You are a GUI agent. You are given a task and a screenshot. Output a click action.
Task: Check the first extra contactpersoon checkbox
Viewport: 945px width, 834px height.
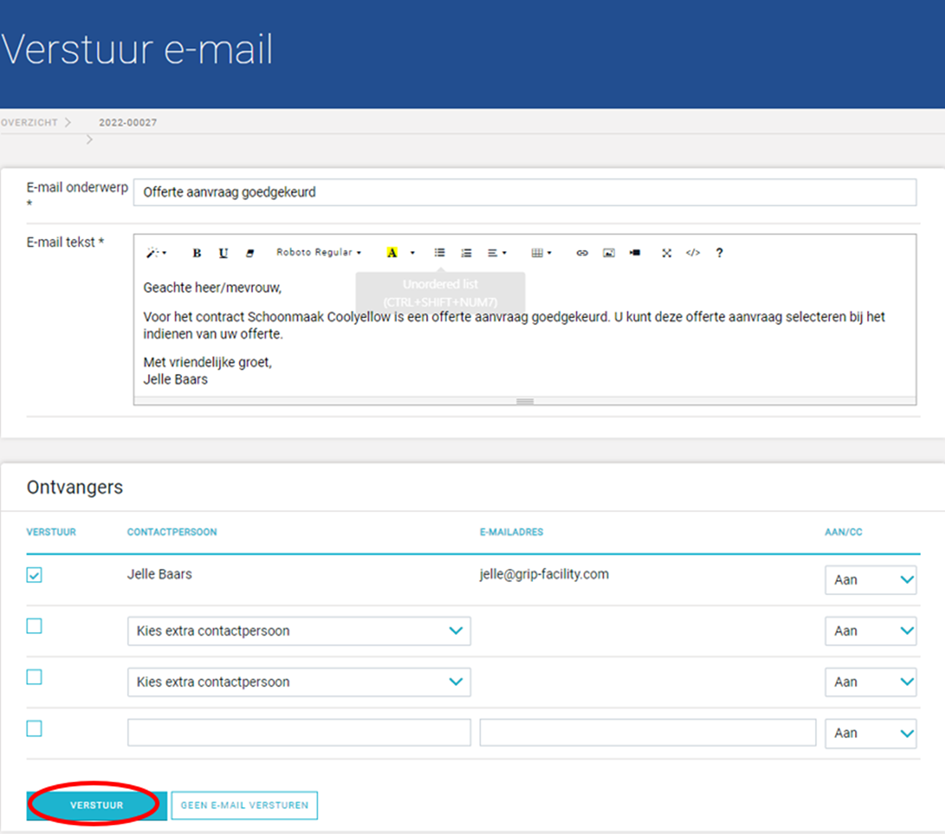pyautogui.click(x=34, y=626)
